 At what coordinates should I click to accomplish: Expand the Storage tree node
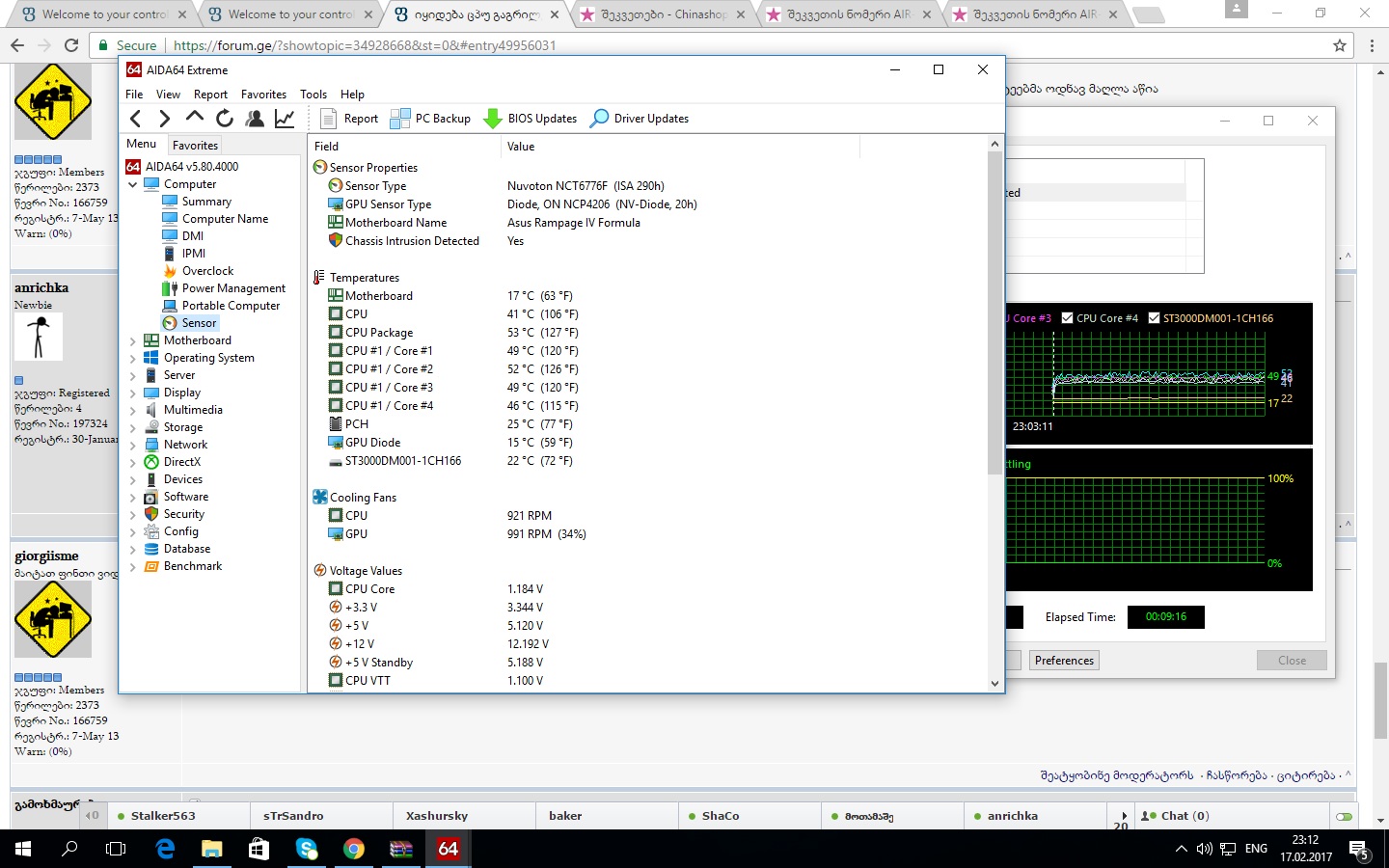pyautogui.click(x=133, y=427)
